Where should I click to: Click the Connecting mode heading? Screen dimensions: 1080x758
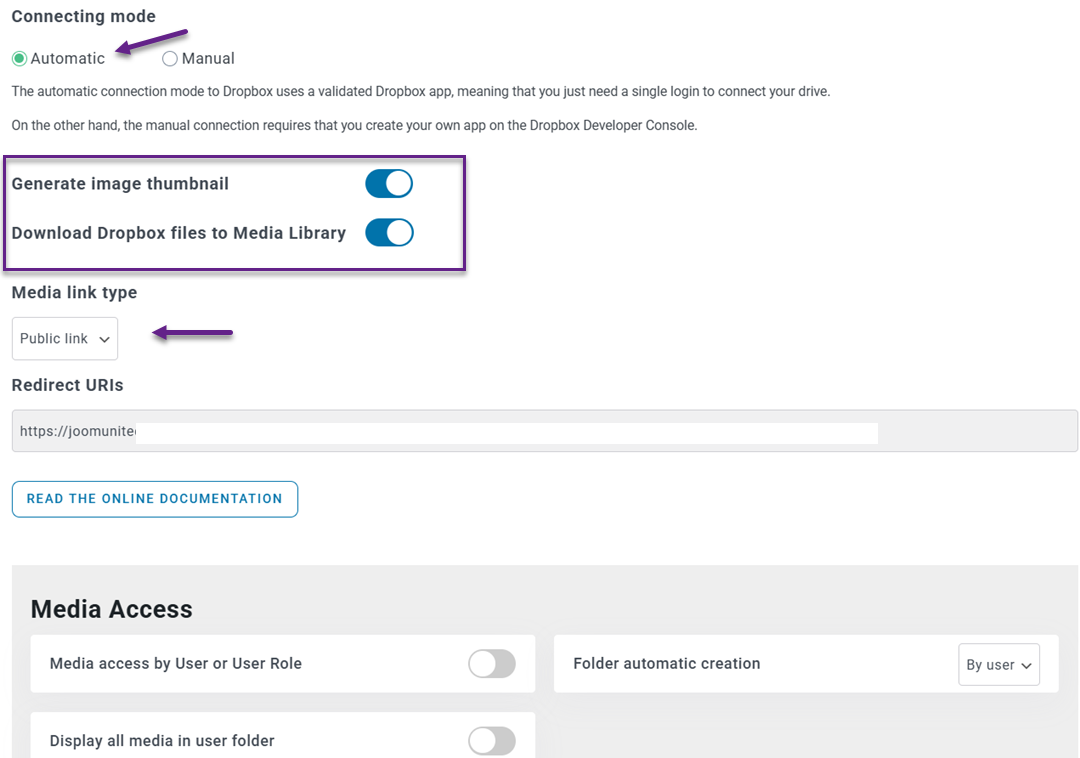(x=83, y=16)
